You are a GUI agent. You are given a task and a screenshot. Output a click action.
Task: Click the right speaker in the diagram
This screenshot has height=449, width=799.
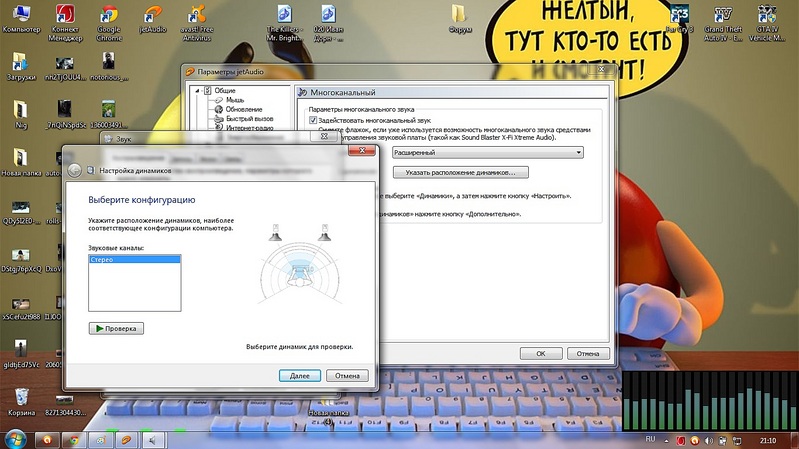pyautogui.click(x=324, y=235)
